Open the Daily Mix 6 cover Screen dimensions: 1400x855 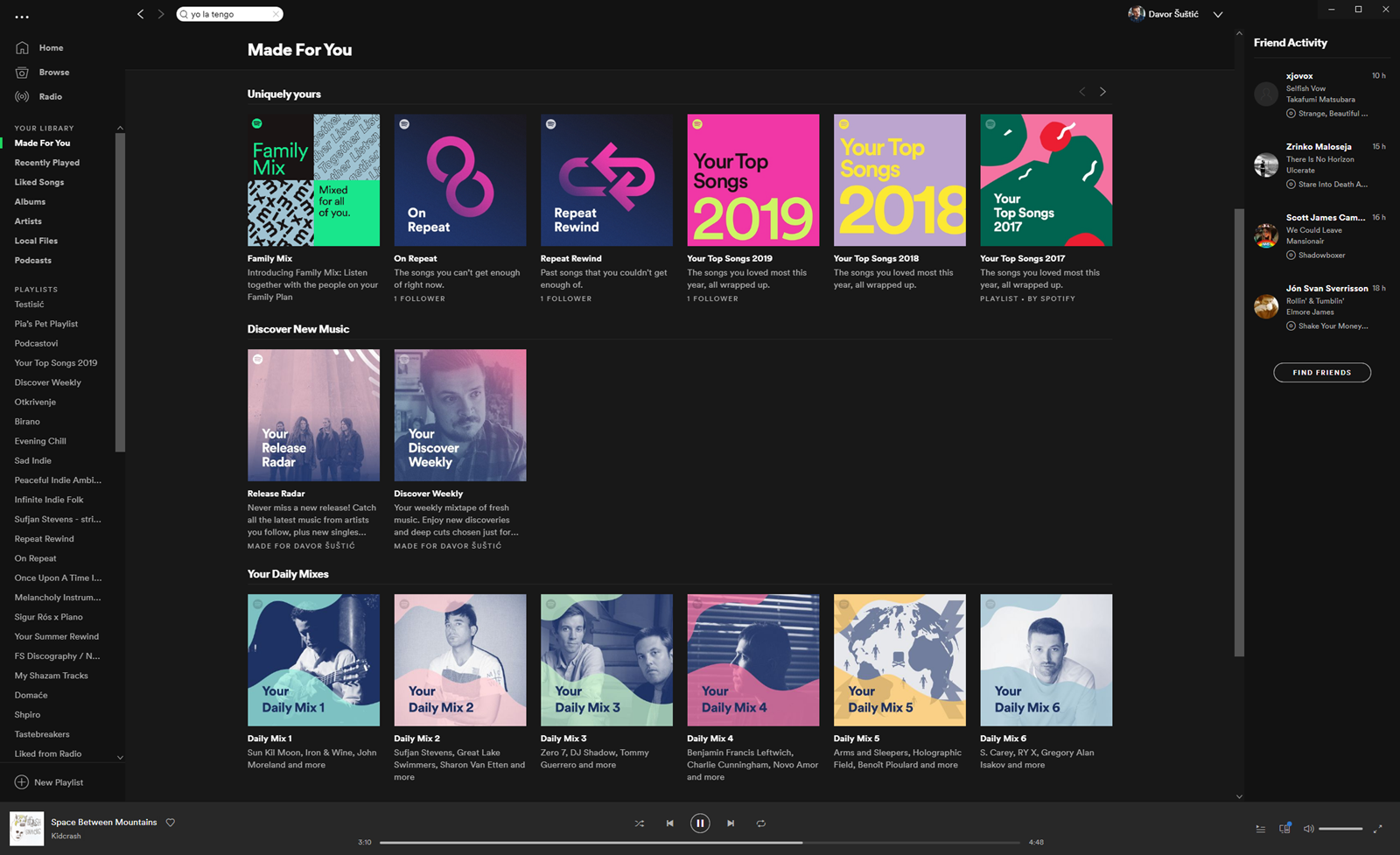point(1046,660)
